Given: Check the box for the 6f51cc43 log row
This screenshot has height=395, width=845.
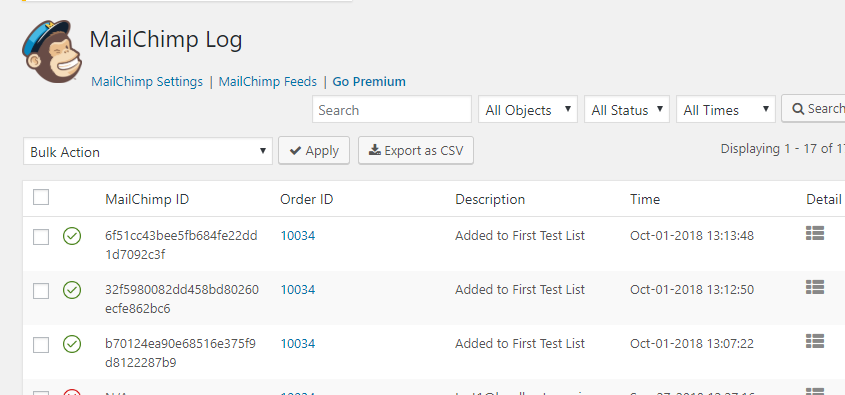Looking at the screenshot, I should (41, 237).
